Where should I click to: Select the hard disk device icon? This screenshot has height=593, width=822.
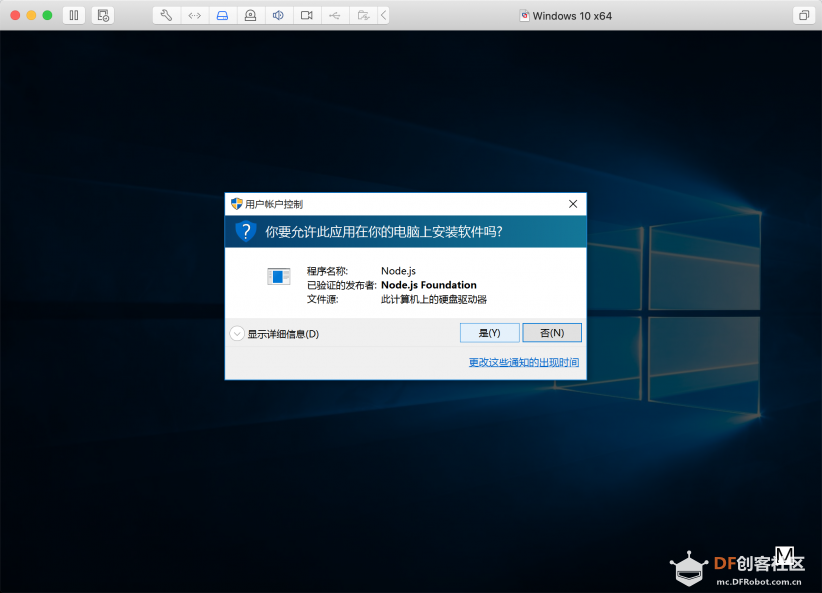[x=222, y=15]
